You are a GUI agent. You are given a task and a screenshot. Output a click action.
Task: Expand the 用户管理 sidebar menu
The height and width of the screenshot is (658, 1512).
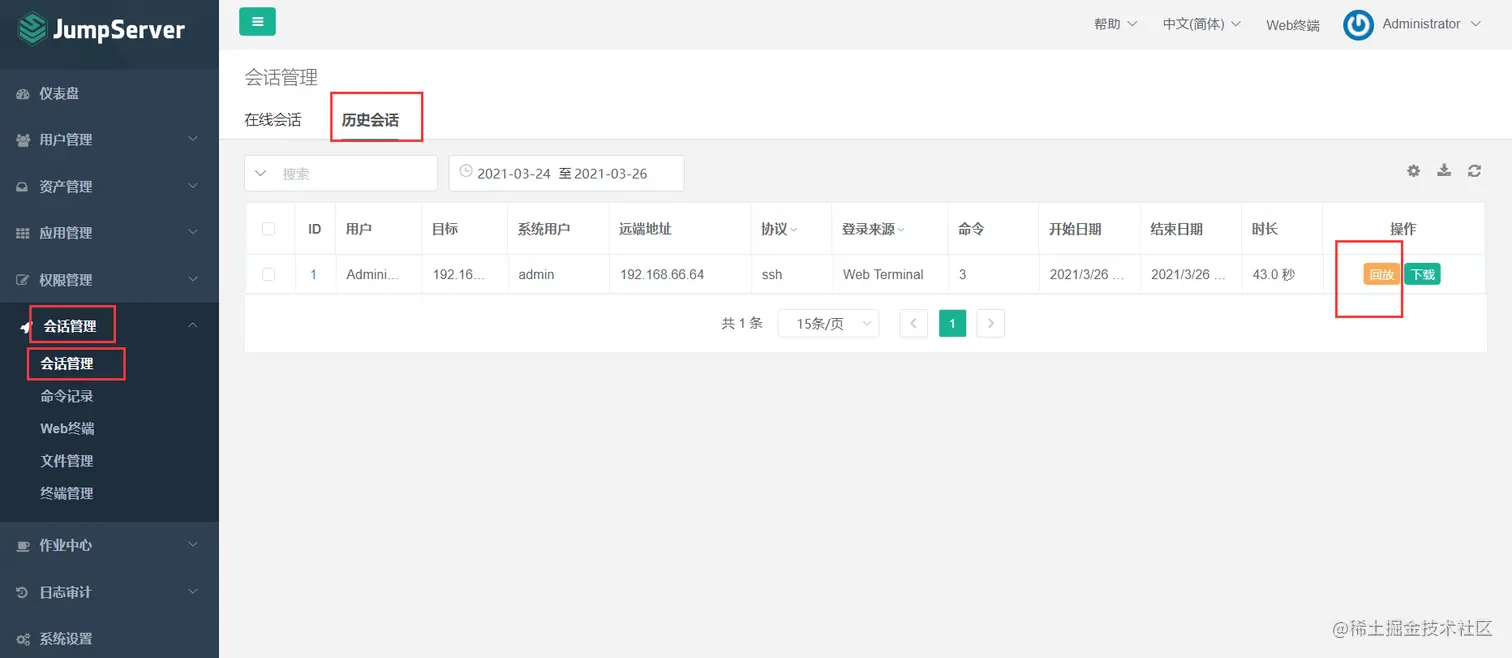tap(109, 140)
